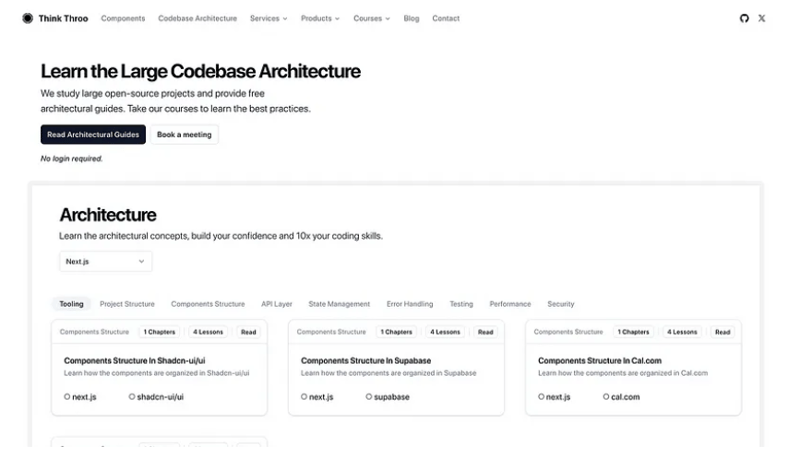This screenshot has width=800, height=469.
Task: Open the GitHub icon link
Action: (x=744, y=18)
